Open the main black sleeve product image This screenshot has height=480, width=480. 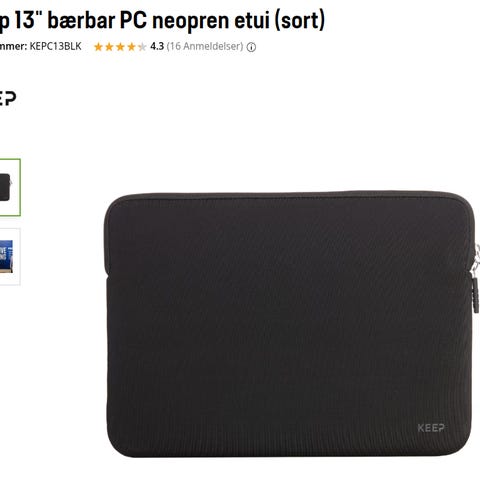pyautogui.click(x=292, y=324)
